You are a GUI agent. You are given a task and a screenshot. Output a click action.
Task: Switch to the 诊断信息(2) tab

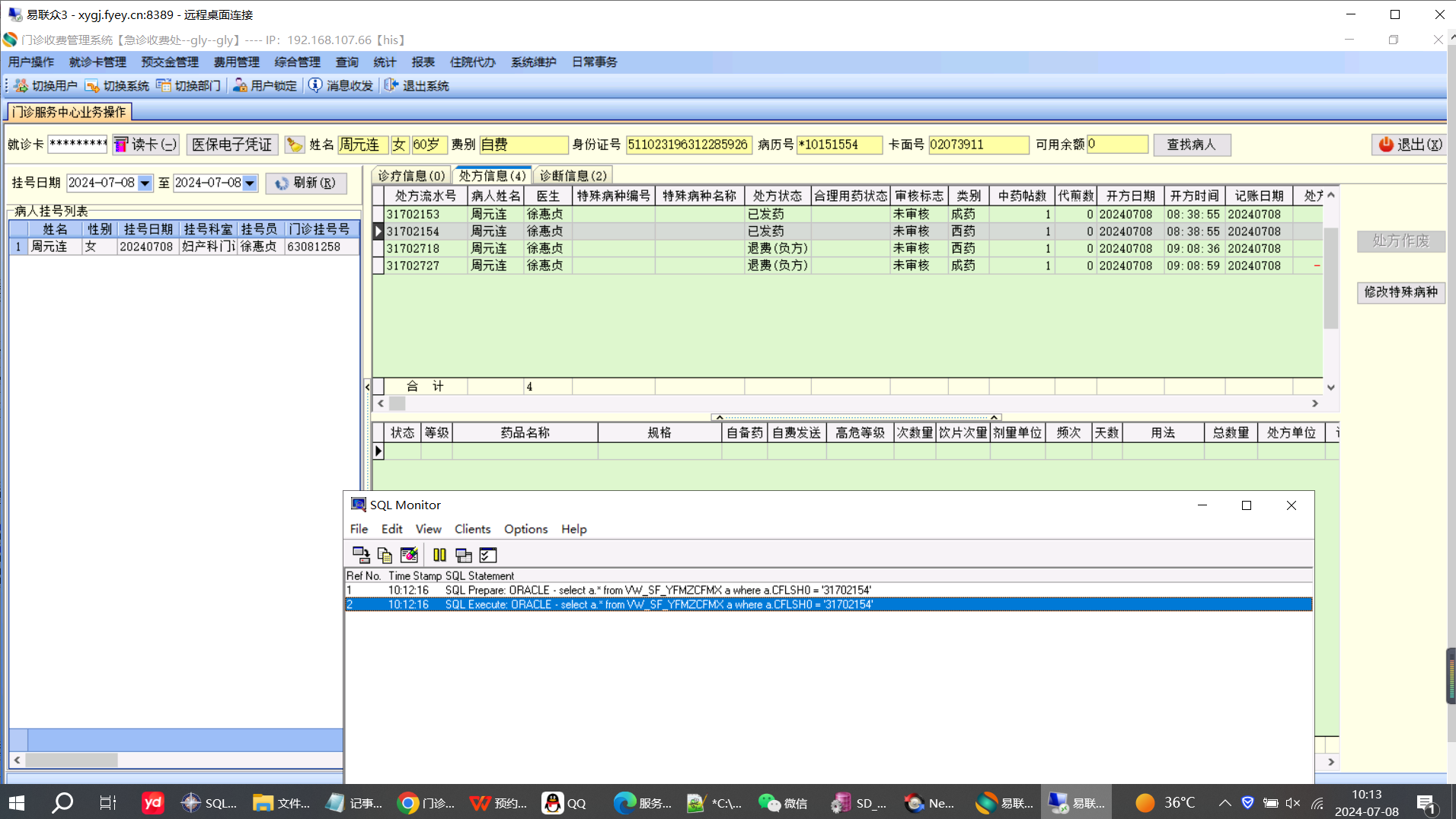(x=573, y=176)
